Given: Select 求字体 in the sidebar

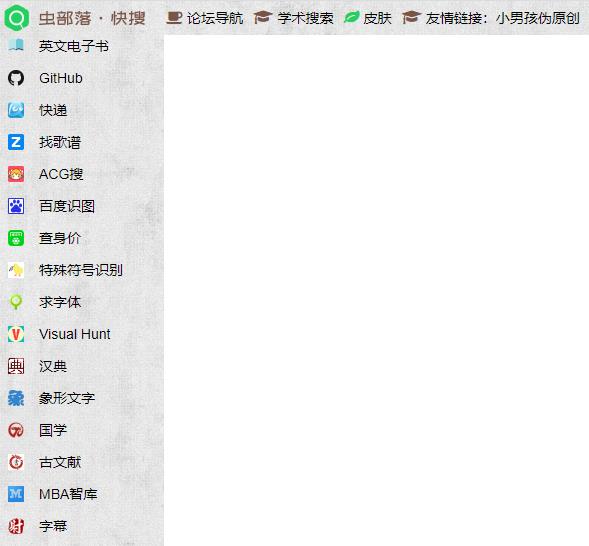Looking at the screenshot, I should pos(60,302).
